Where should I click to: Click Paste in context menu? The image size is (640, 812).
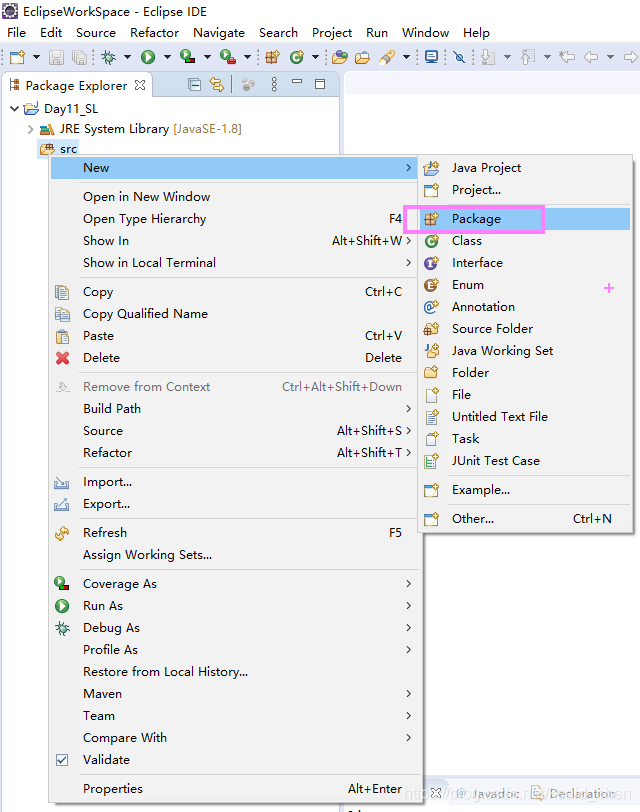pyautogui.click(x=234, y=336)
